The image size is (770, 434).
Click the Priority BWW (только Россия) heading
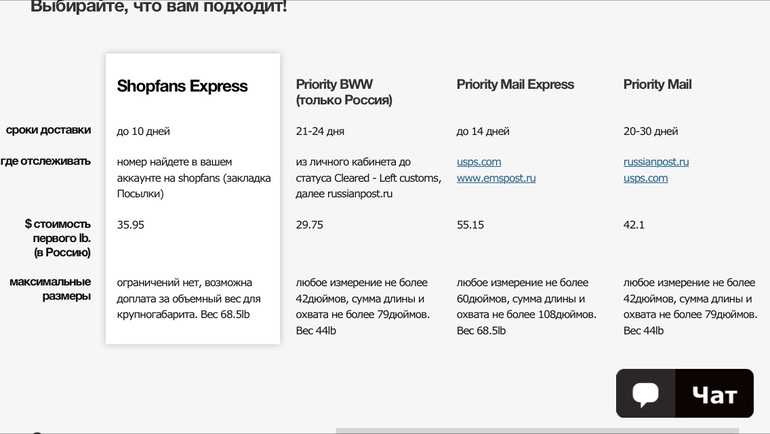coord(344,92)
